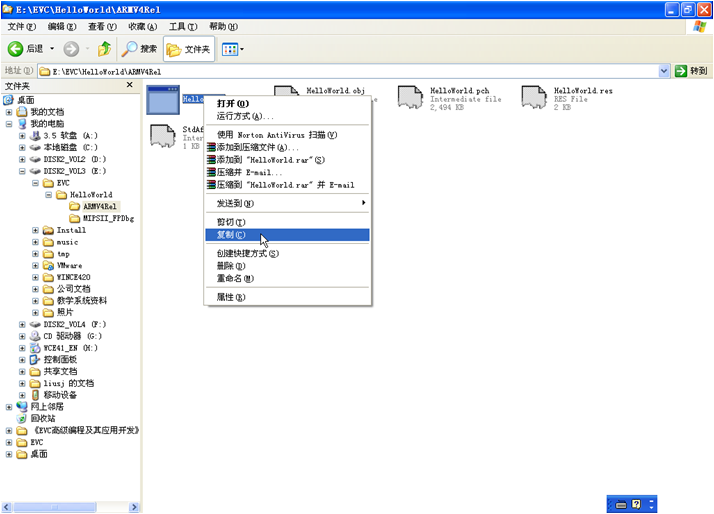Open the address bar dropdown arrow
The width and height of the screenshot is (714, 514).
click(664, 72)
